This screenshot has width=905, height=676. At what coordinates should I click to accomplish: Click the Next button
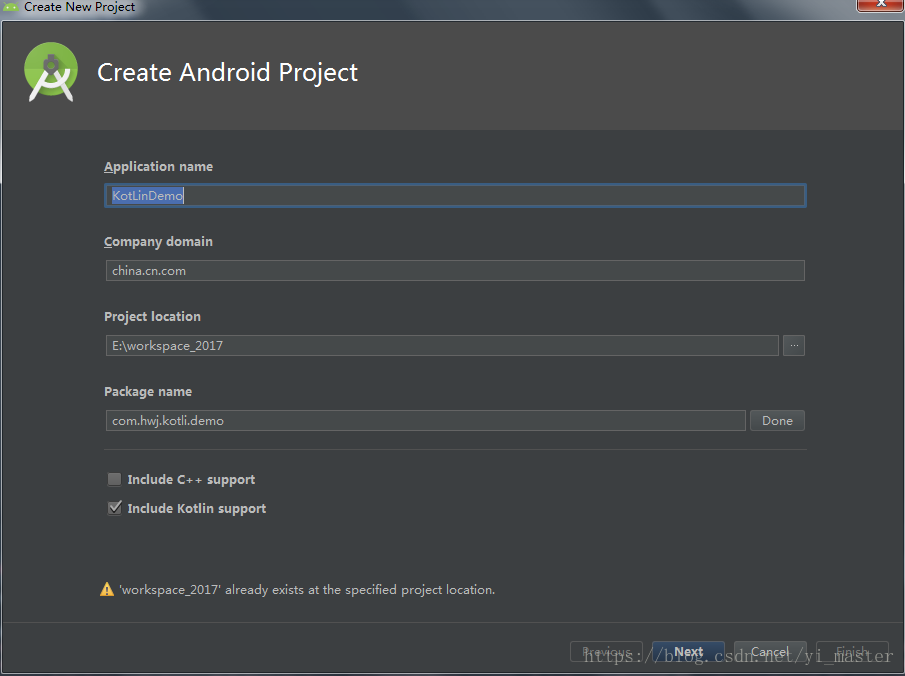(x=688, y=652)
